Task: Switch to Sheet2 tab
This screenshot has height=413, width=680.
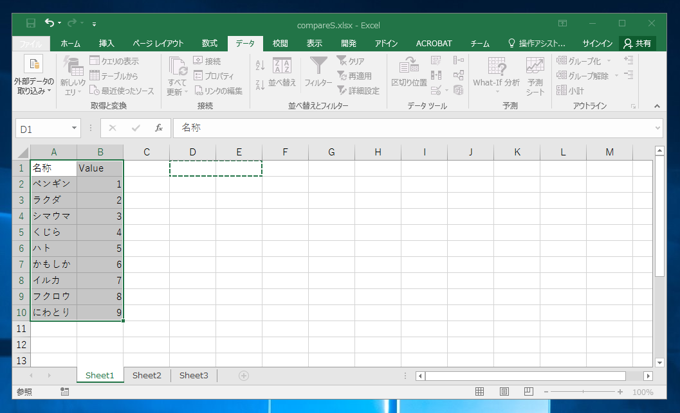Action: (x=147, y=376)
